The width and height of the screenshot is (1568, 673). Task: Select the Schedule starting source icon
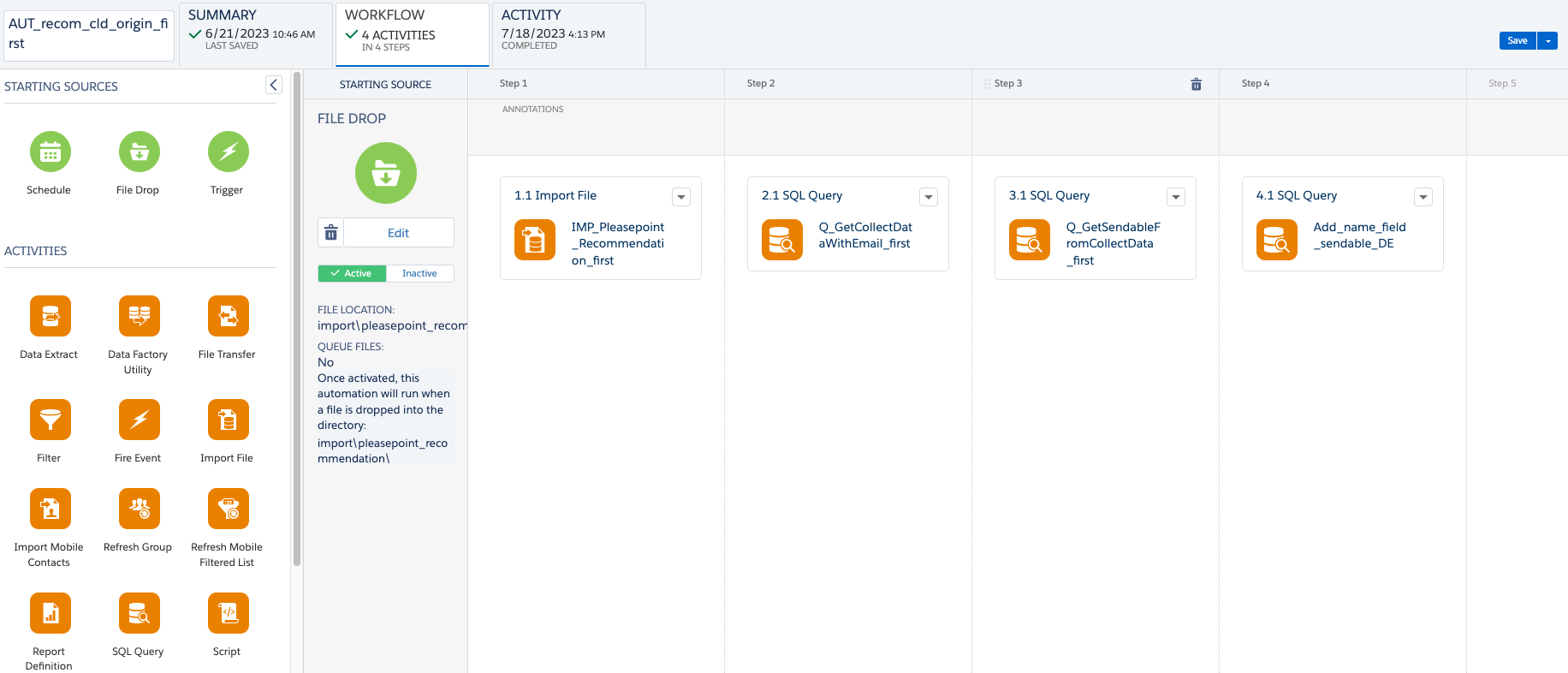(50, 152)
